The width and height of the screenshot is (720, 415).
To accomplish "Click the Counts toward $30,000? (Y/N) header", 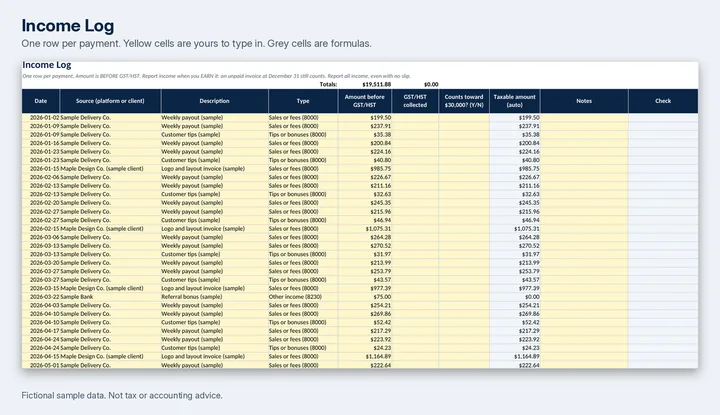I will [464, 101].
